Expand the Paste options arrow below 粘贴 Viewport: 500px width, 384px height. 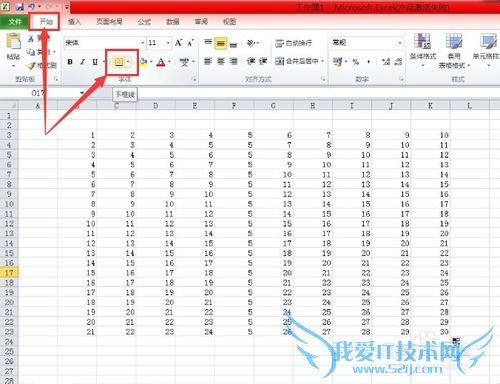click(x=13, y=66)
